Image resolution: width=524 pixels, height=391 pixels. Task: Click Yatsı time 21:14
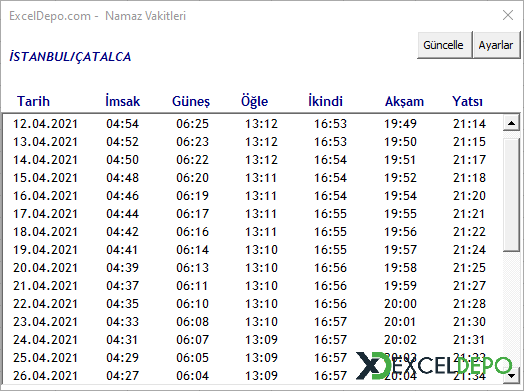click(x=470, y=124)
